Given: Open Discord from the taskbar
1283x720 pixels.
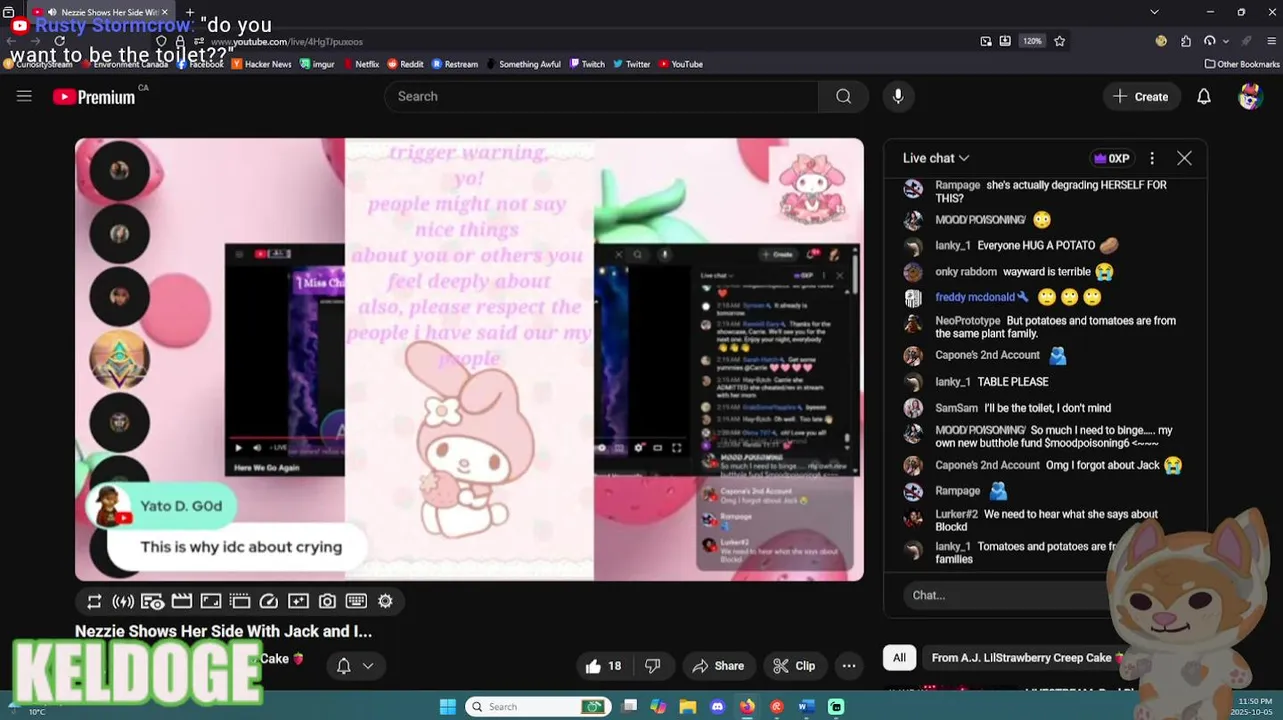Looking at the screenshot, I should pyautogui.click(x=717, y=707).
